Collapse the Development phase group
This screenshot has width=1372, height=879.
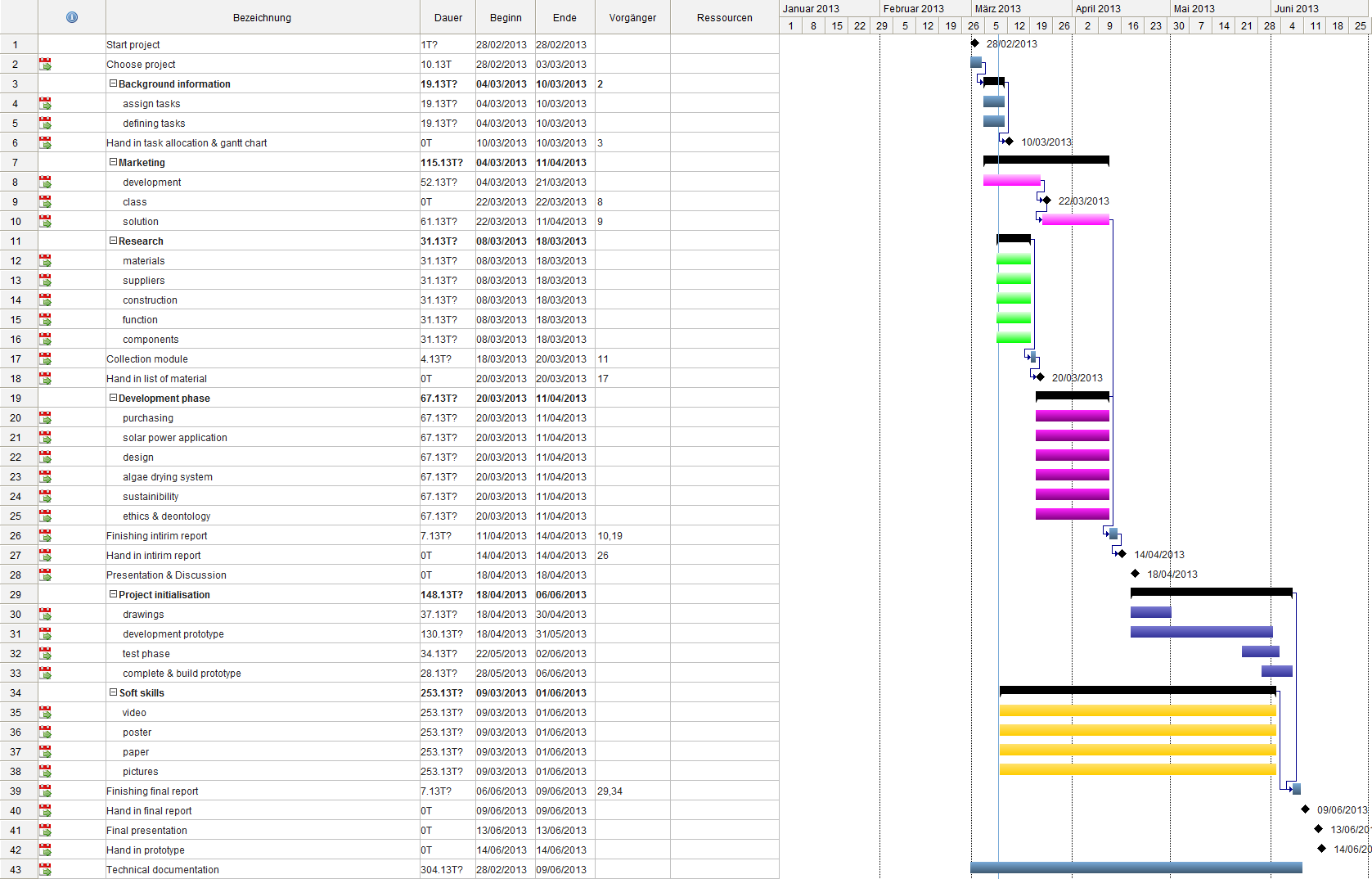click(x=114, y=398)
